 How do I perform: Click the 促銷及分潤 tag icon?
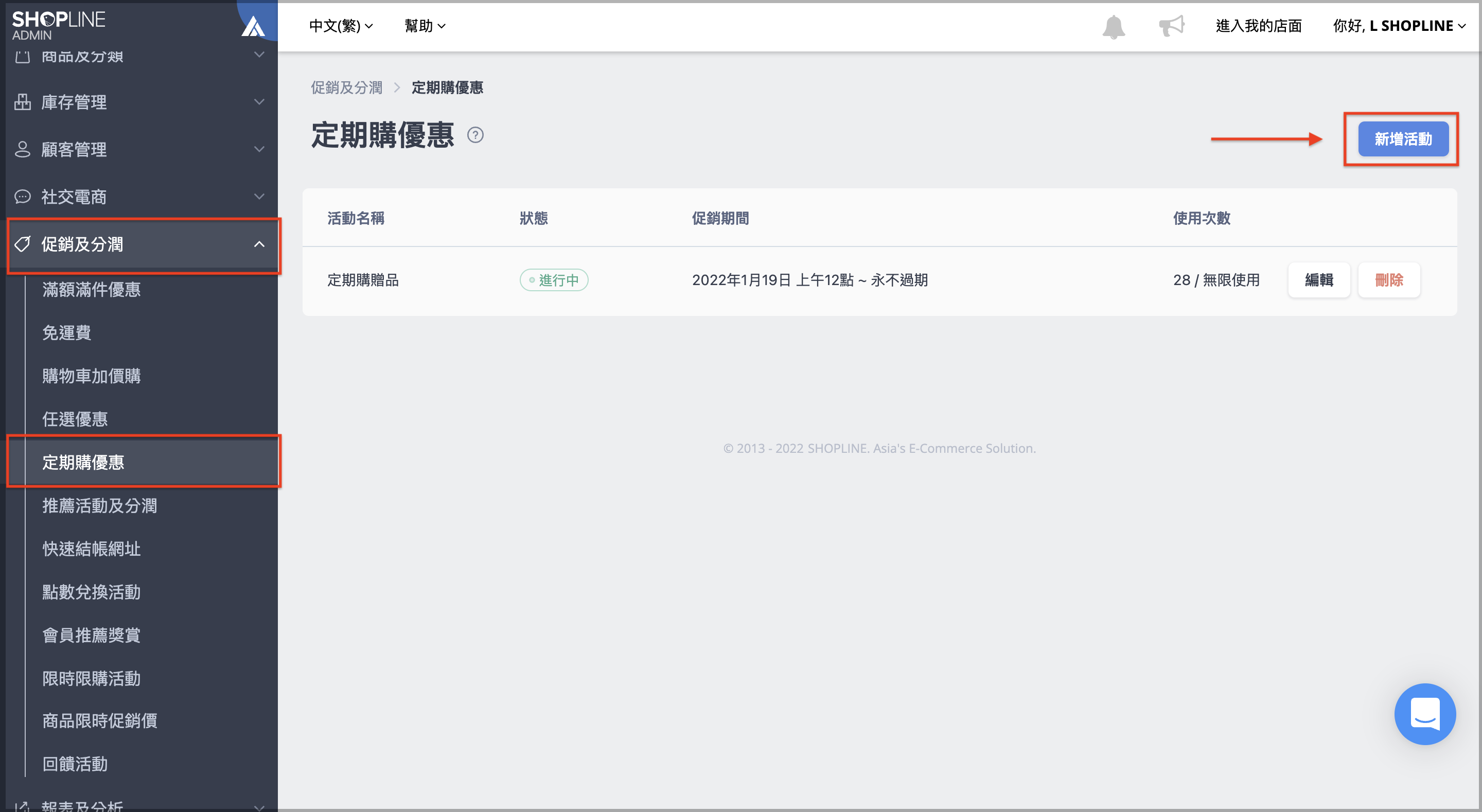(23, 244)
